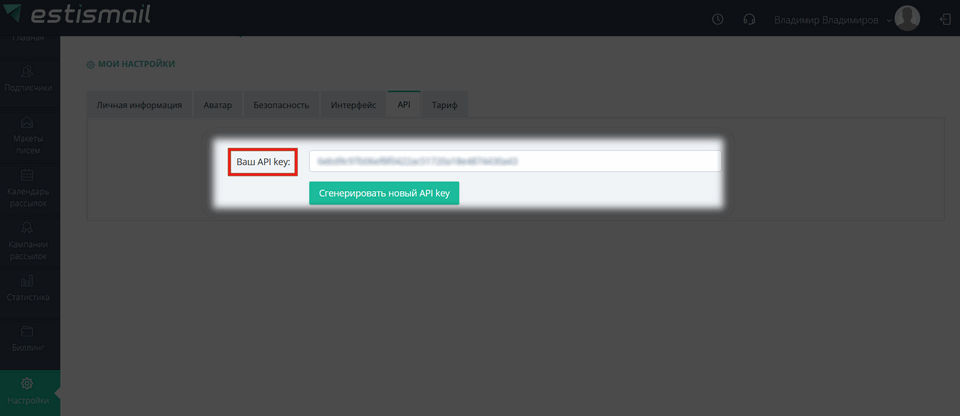Open Настройки in sidebar
The image size is (960, 416).
point(28,392)
